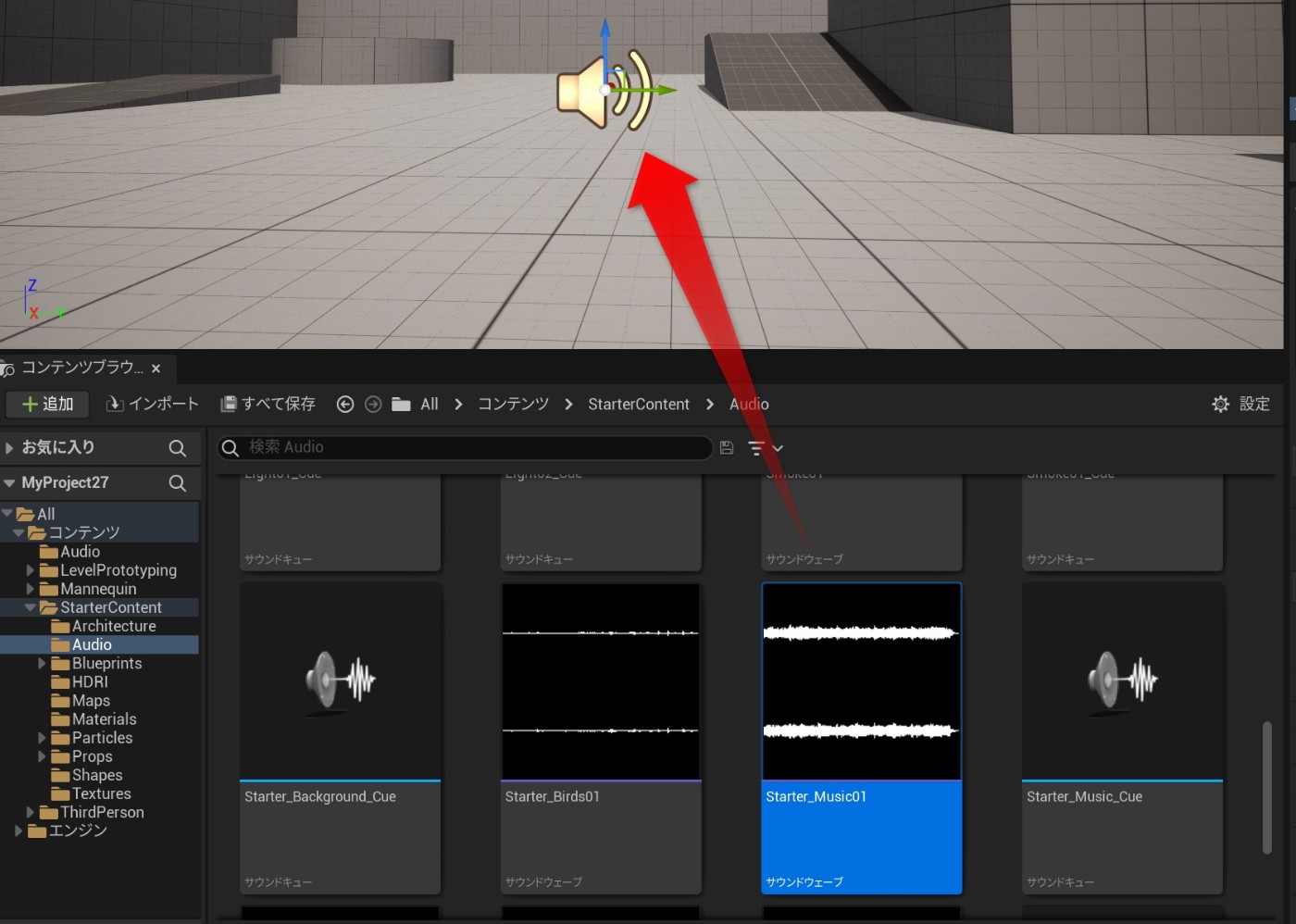The height and width of the screenshot is (924, 1296).
Task: Click すべて保存 save all button
Action: [x=268, y=404]
